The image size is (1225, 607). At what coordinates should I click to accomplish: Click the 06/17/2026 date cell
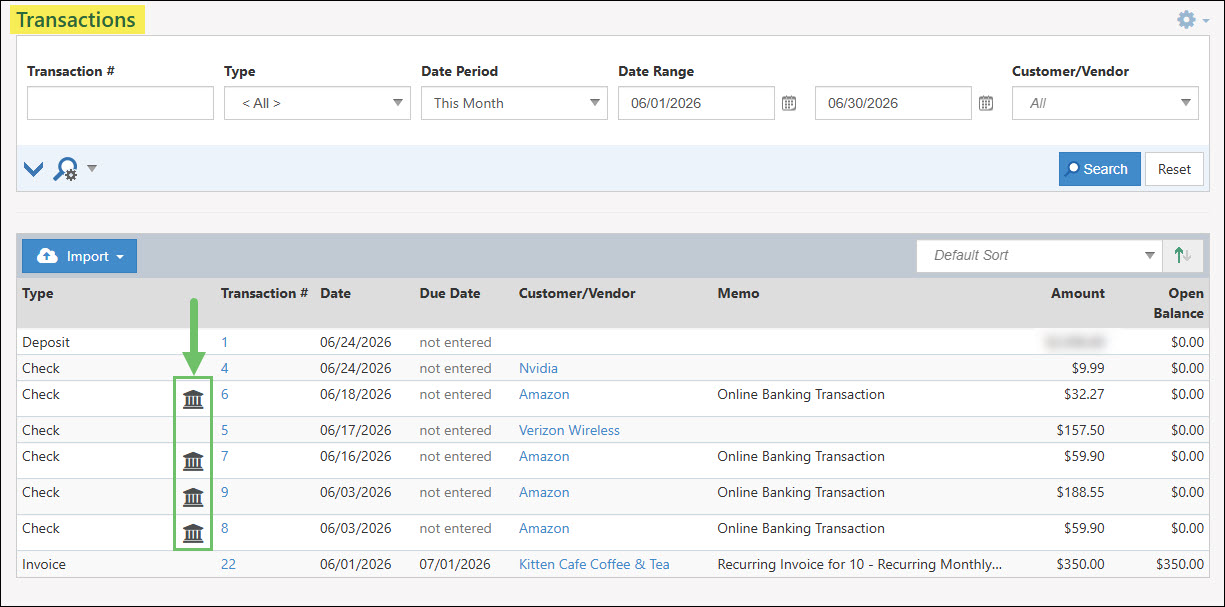click(x=356, y=430)
